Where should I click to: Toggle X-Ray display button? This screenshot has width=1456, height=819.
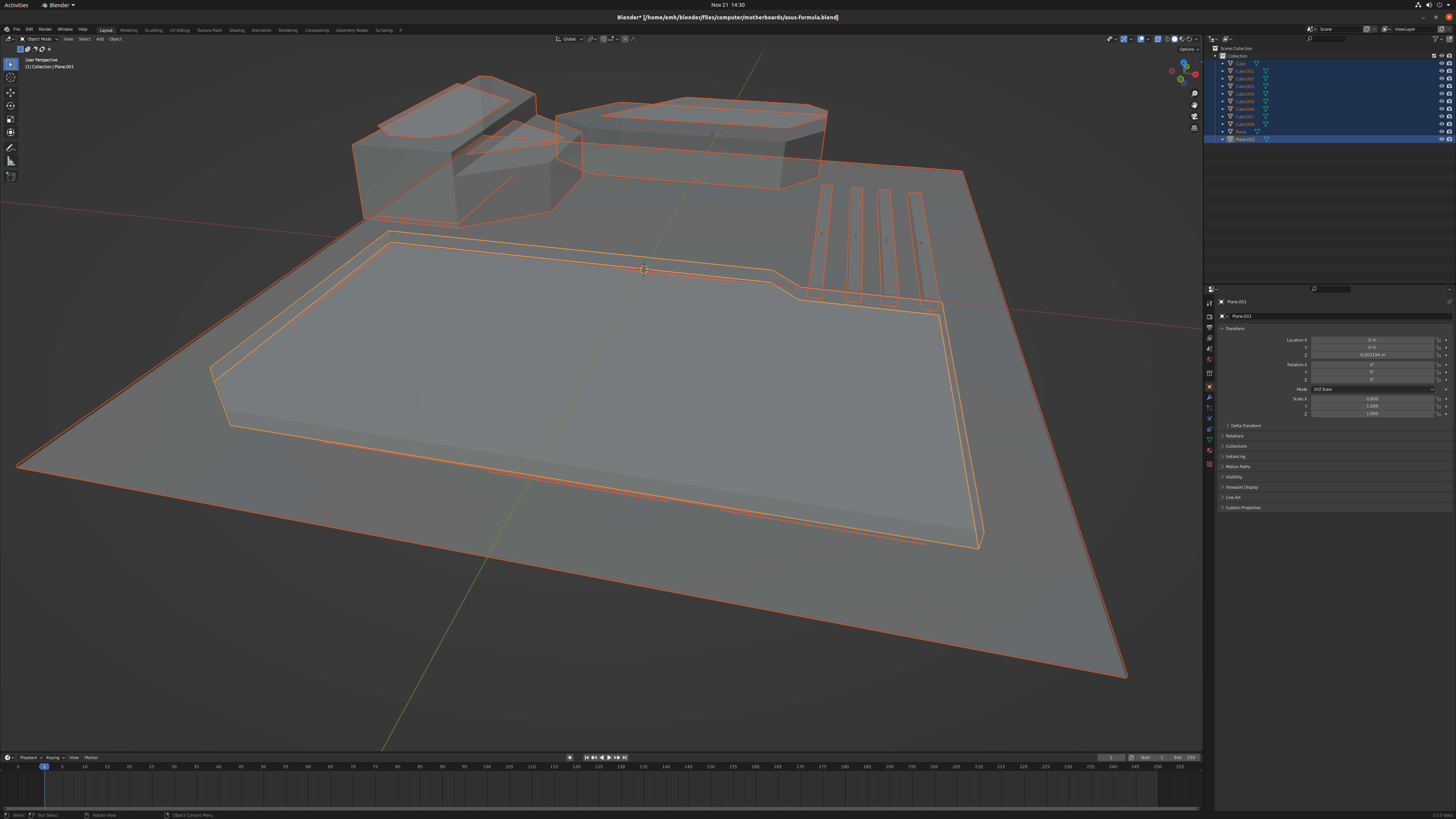coord(1158,39)
